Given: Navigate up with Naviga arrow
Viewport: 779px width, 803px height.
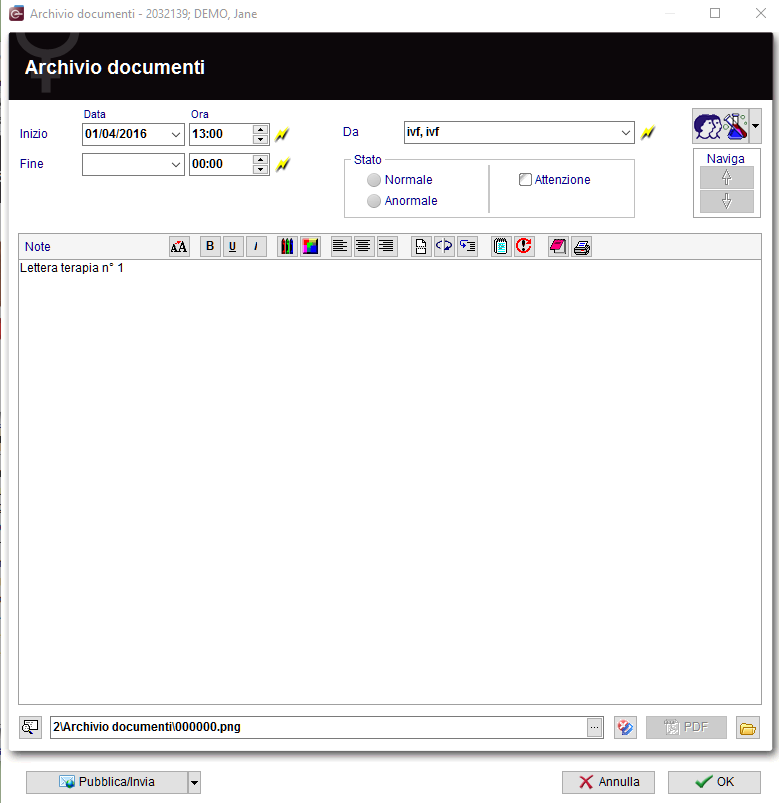Looking at the screenshot, I should coord(727,178).
